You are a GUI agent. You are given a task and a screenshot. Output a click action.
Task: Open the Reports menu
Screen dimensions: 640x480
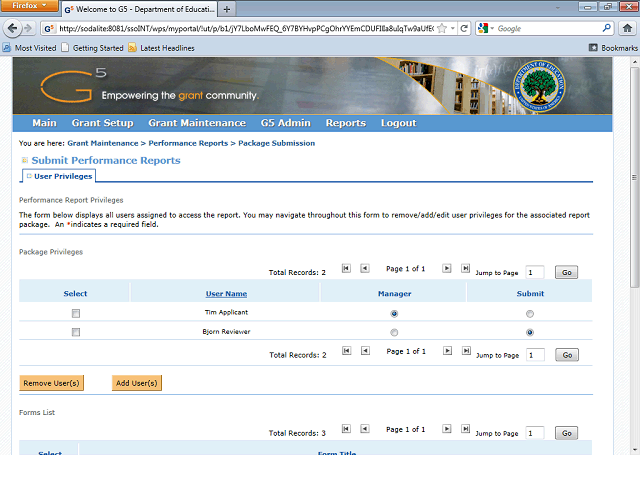346,123
